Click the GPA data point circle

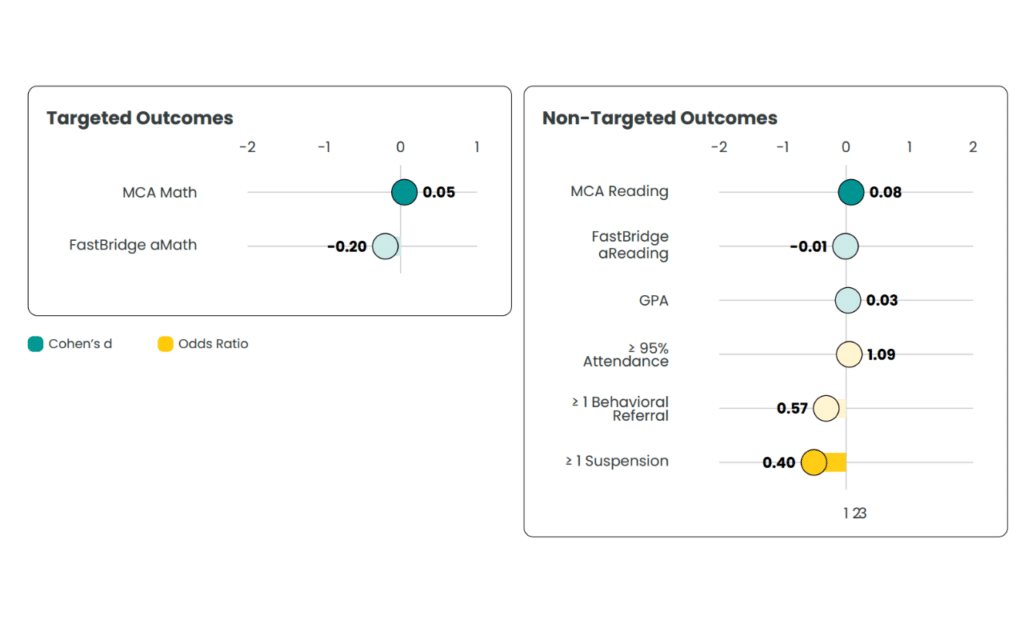[848, 300]
